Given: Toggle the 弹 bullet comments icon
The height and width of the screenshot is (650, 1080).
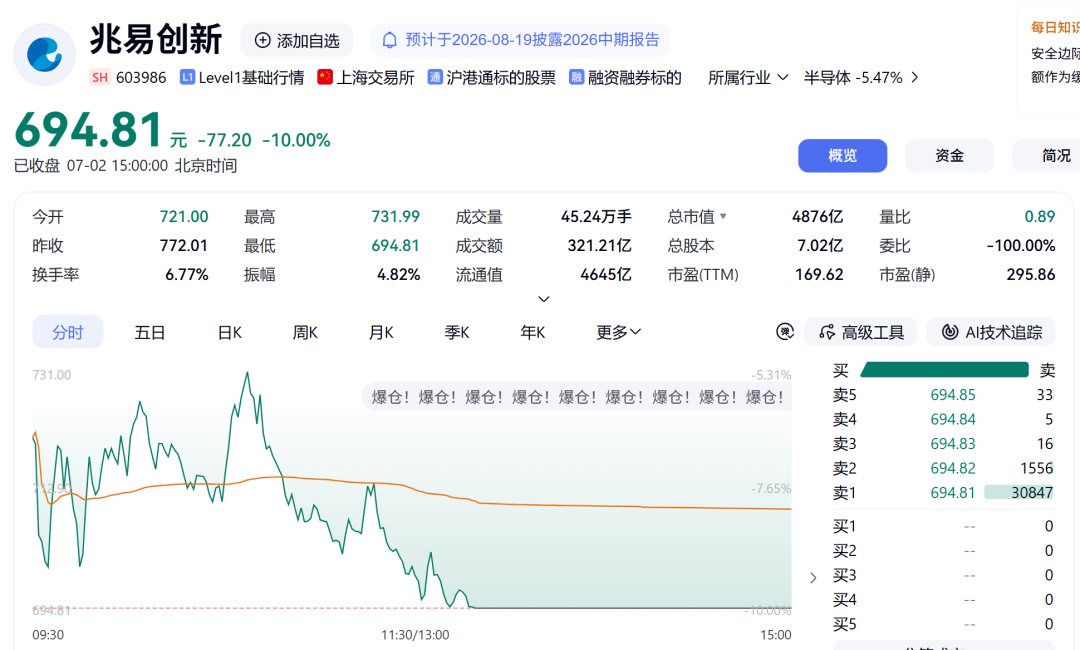Looking at the screenshot, I should pos(785,332).
